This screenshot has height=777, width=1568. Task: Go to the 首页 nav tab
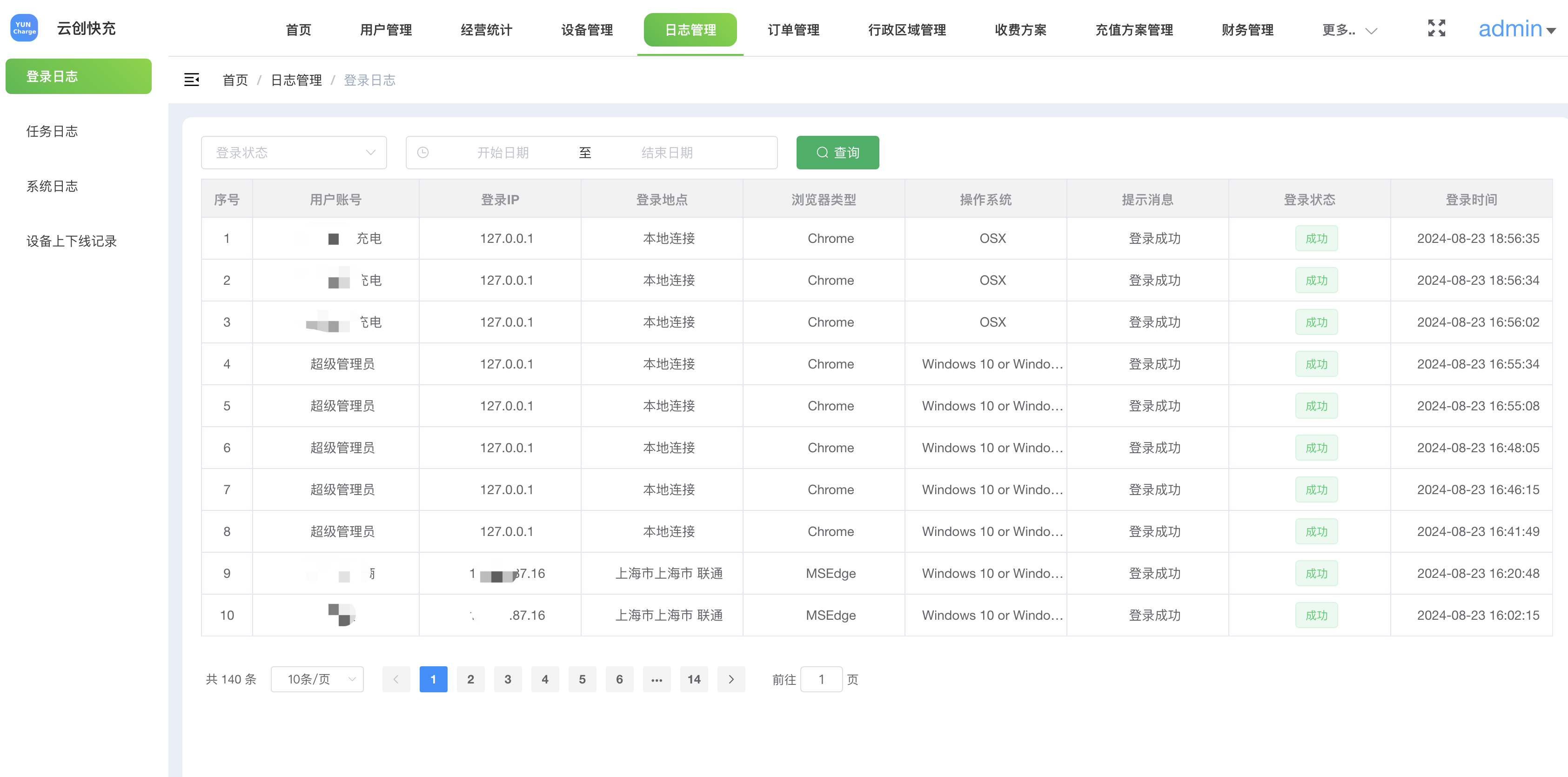click(298, 30)
